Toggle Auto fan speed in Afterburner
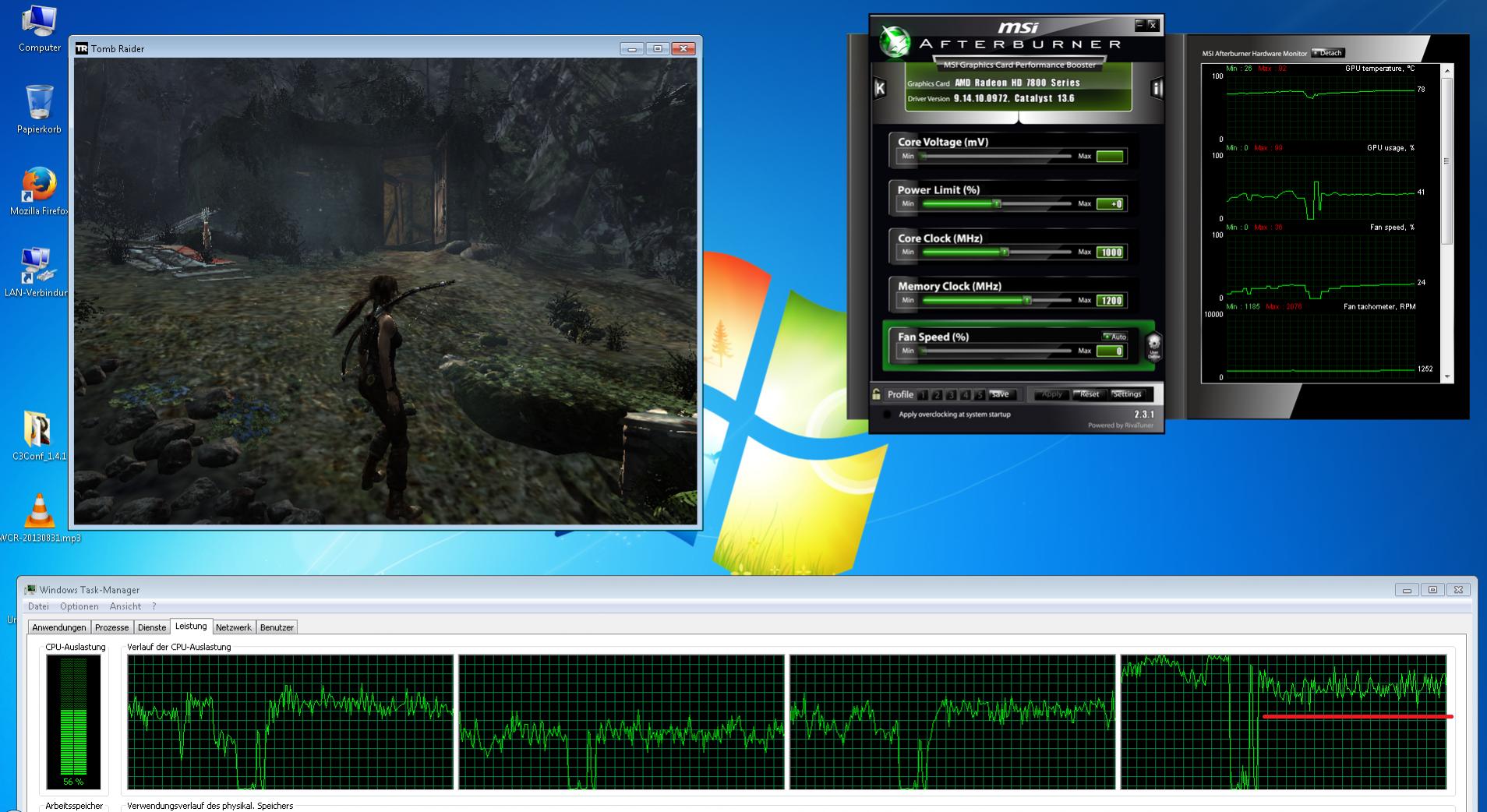1487x812 pixels. (x=1114, y=337)
